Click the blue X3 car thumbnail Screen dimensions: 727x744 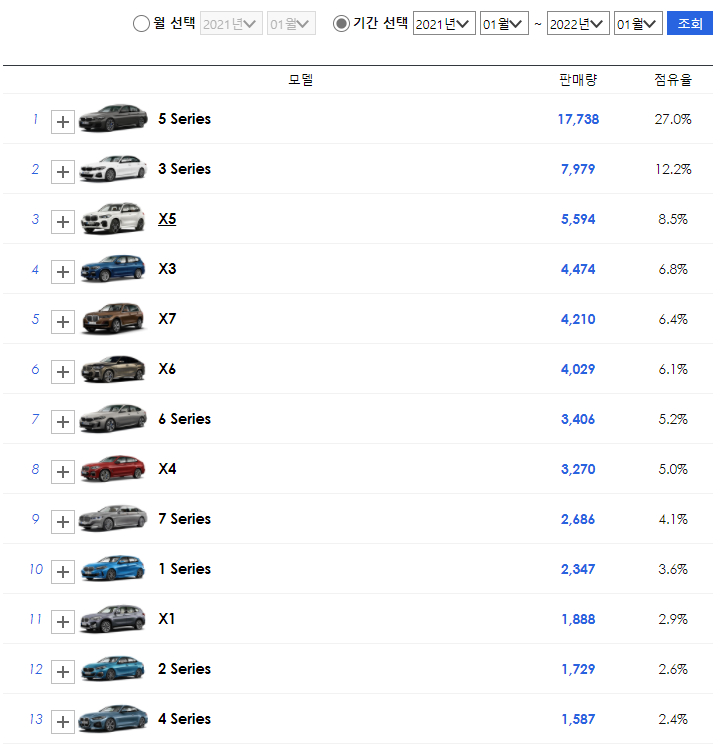coord(113,268)
